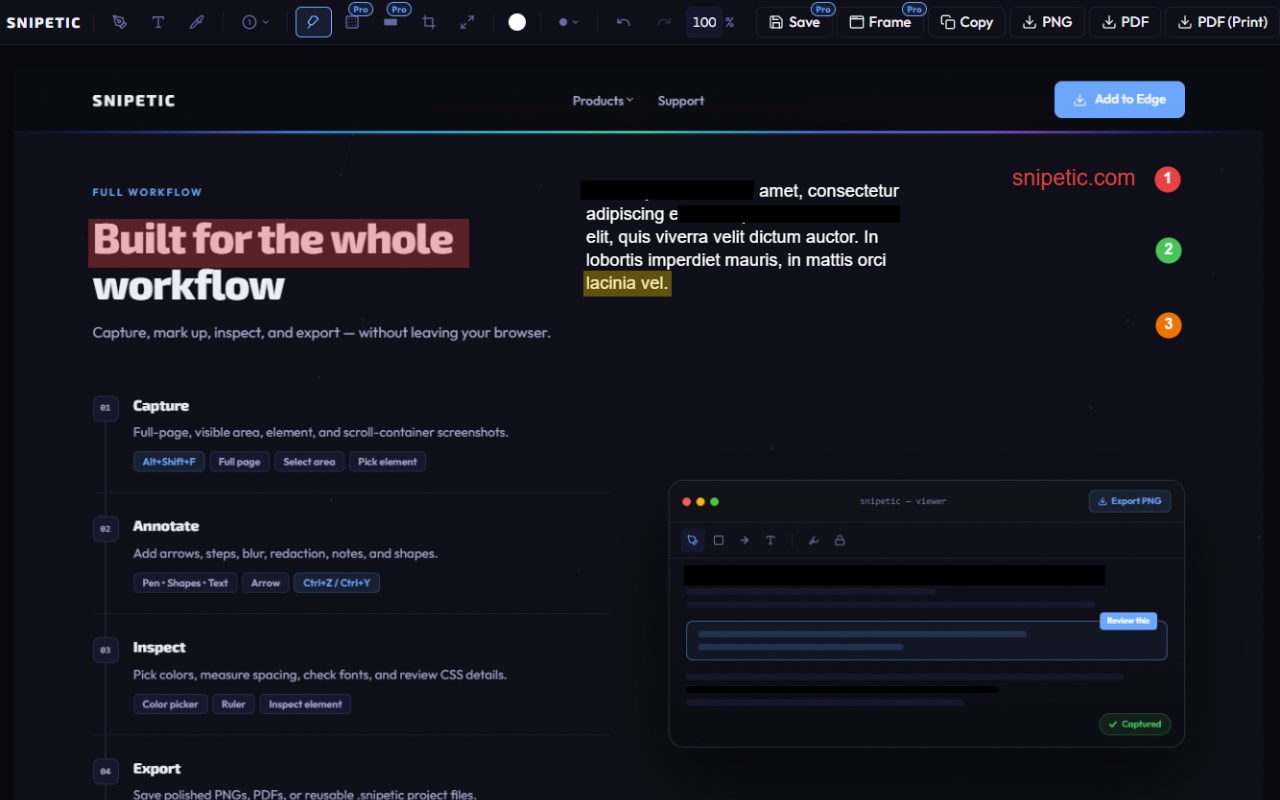Image resolution: width=1280 pixels, height=800 pixels.
Task: Choose the Pro blur/pixelate grid tool
Action: click(x=352, y=22)
